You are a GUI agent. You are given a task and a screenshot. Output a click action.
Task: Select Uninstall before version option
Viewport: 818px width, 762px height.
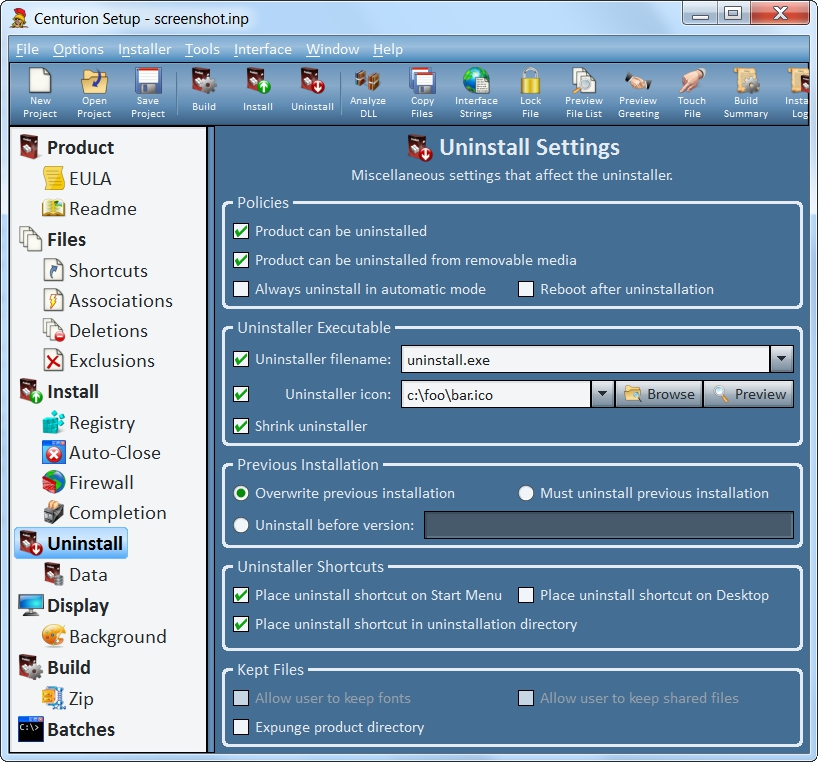241,525
